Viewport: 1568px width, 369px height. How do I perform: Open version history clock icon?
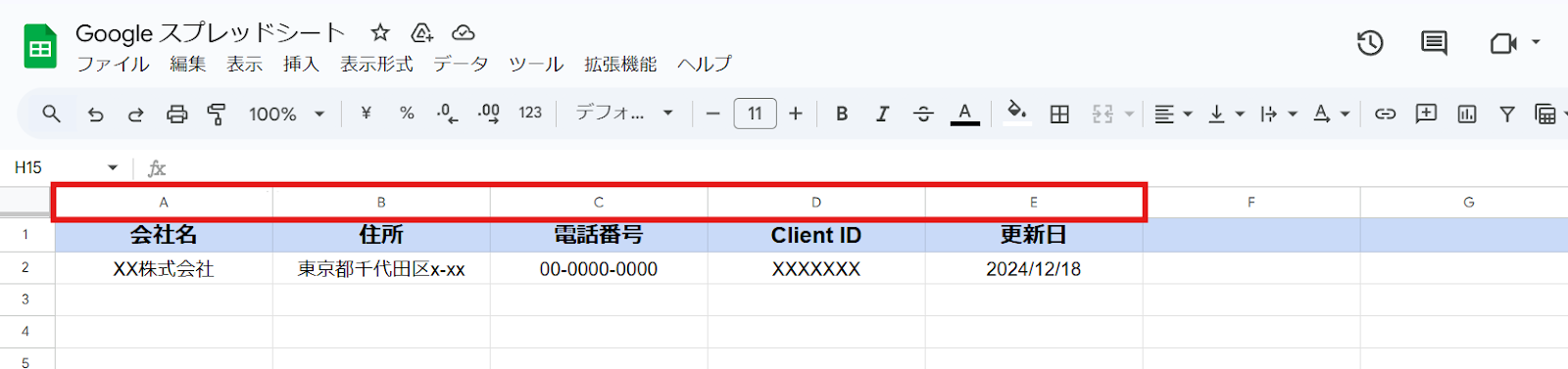1370,43
